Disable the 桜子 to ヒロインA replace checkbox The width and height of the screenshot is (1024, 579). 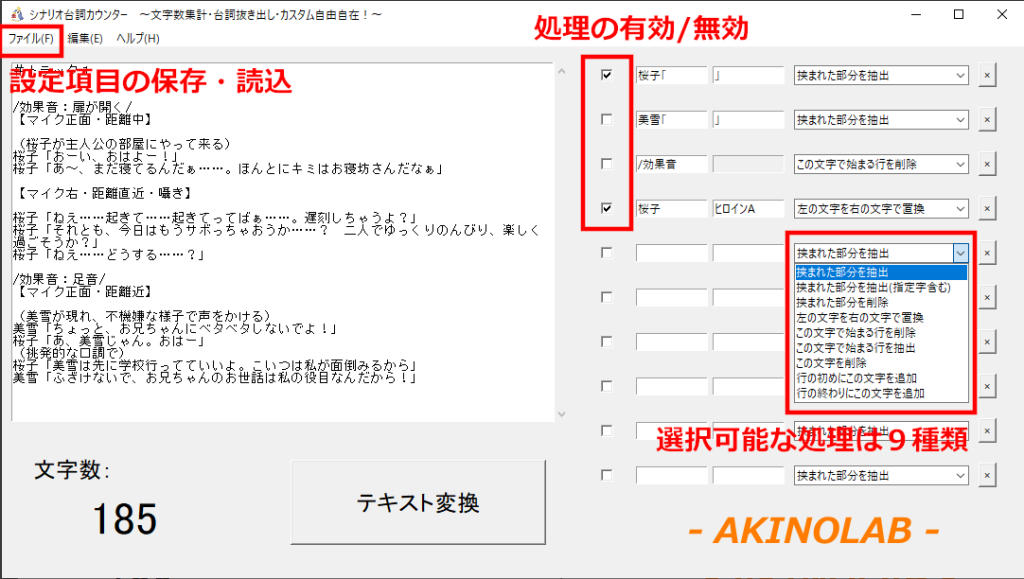tap(607, 208)
